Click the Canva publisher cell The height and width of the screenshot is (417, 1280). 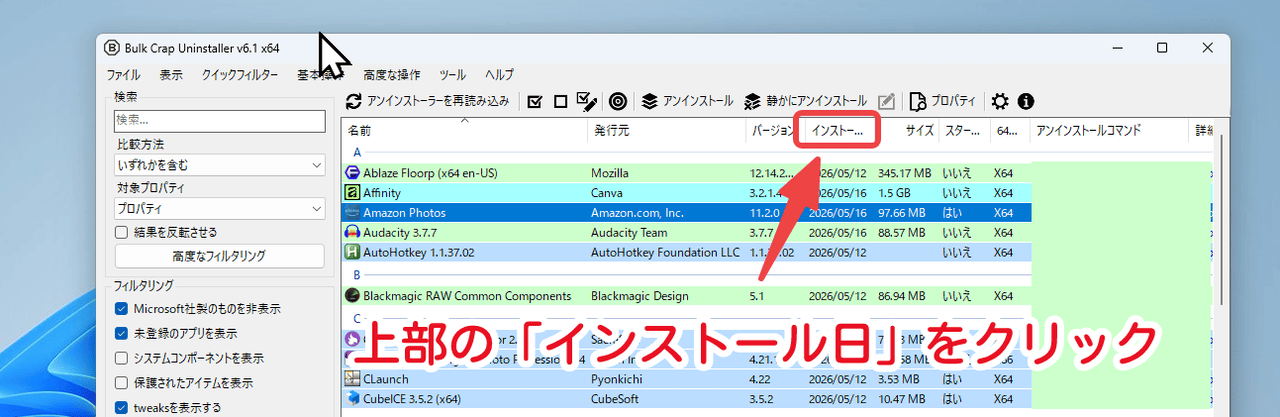pos(607,193)
